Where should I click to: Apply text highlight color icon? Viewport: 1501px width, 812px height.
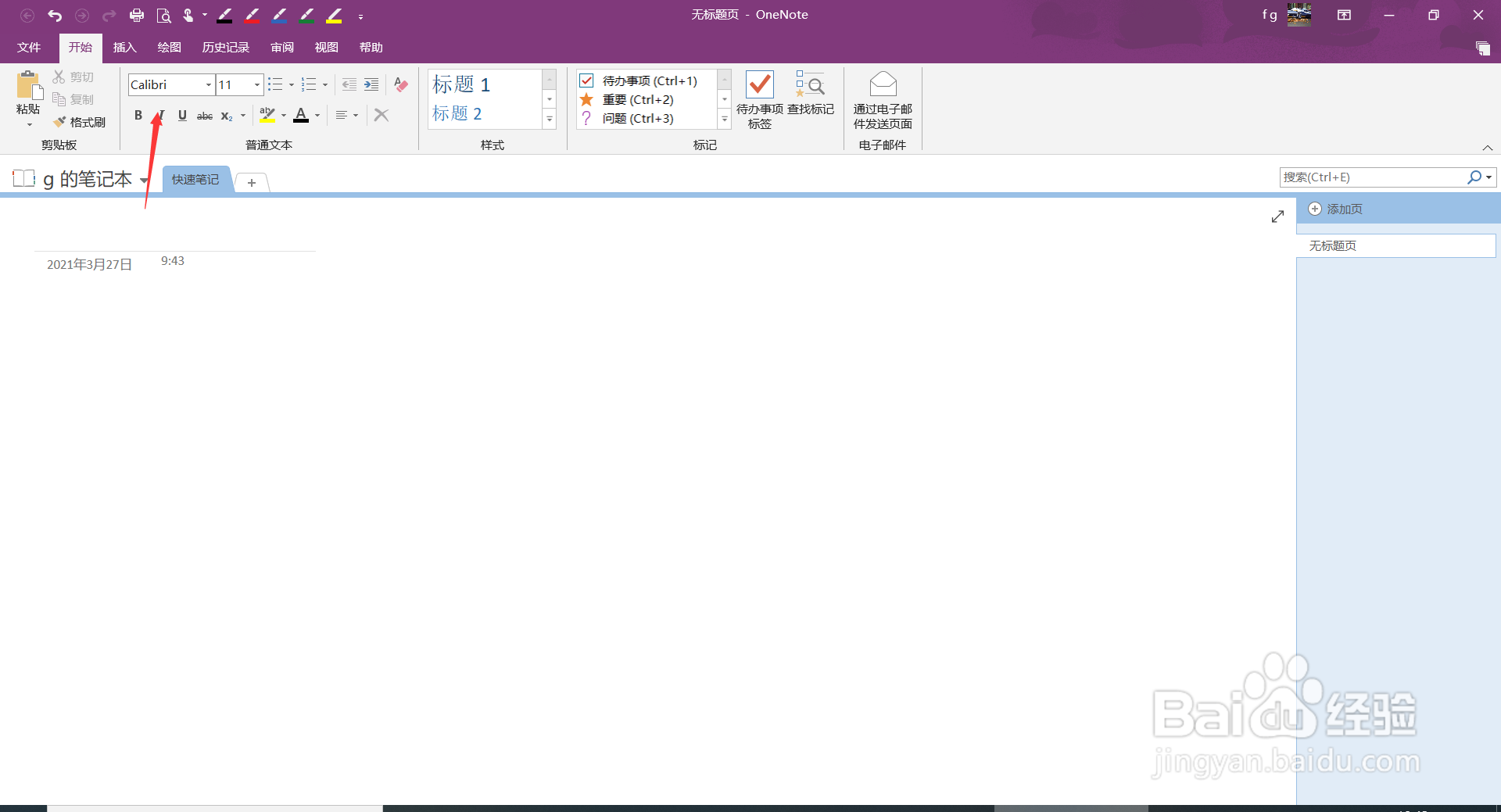click(267, 115)
